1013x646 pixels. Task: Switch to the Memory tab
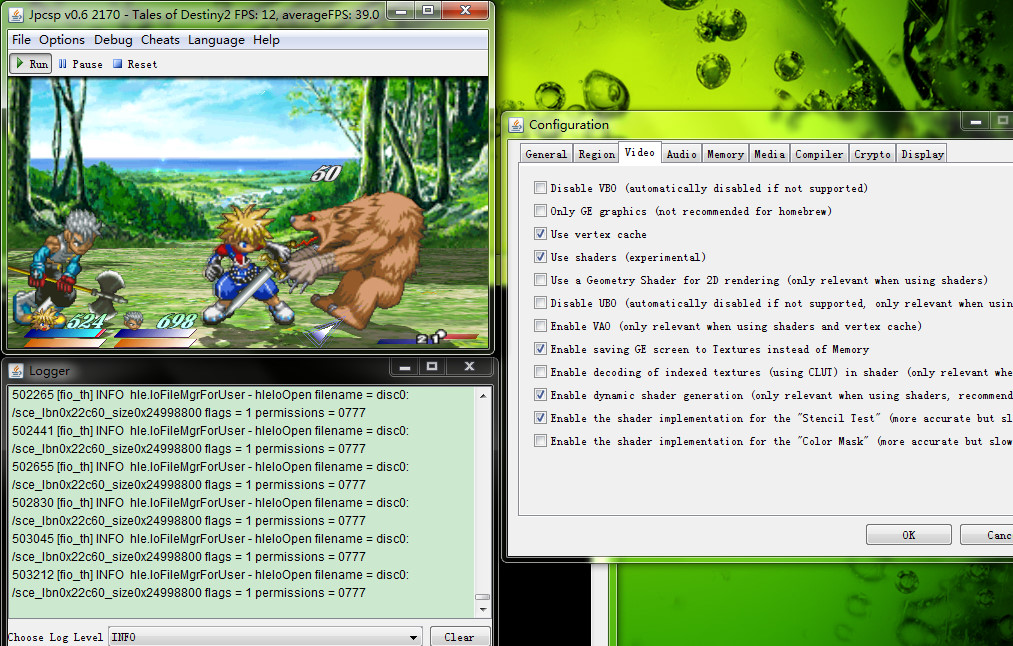pos(726,154)
